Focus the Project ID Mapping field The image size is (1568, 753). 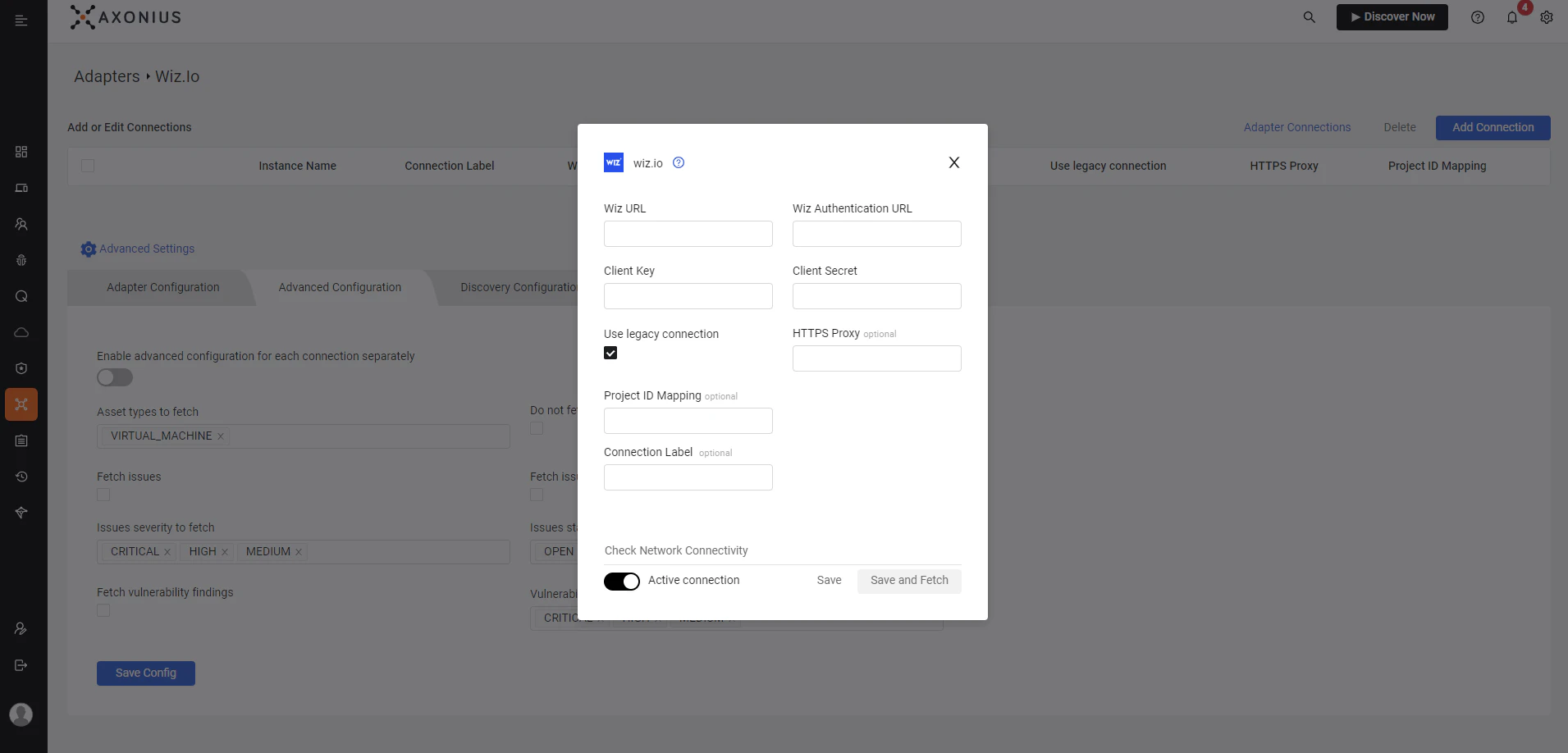click(688, 421)
